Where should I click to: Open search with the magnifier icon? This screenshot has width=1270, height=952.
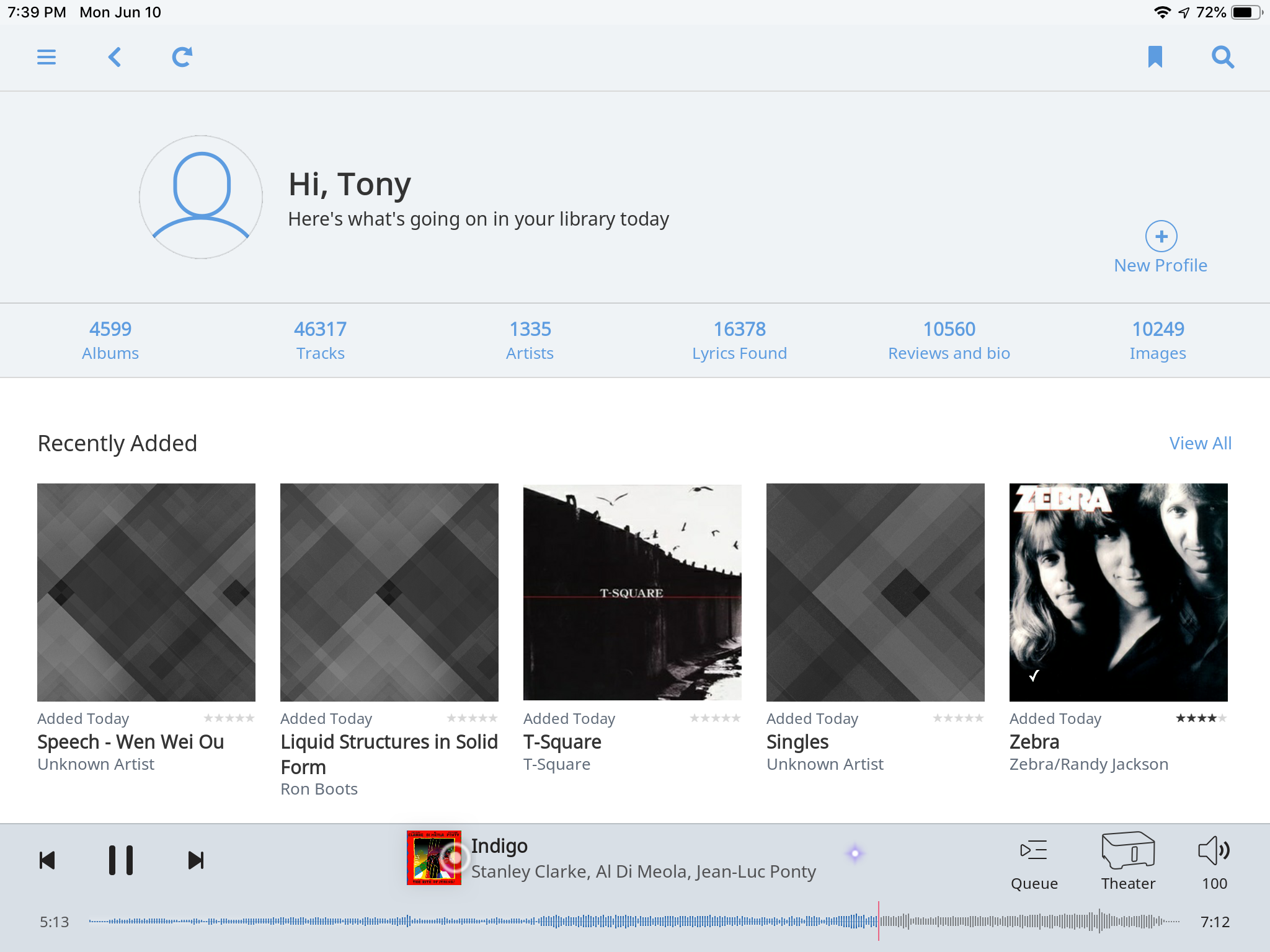pyautogui.click(x=1223, y=57)
